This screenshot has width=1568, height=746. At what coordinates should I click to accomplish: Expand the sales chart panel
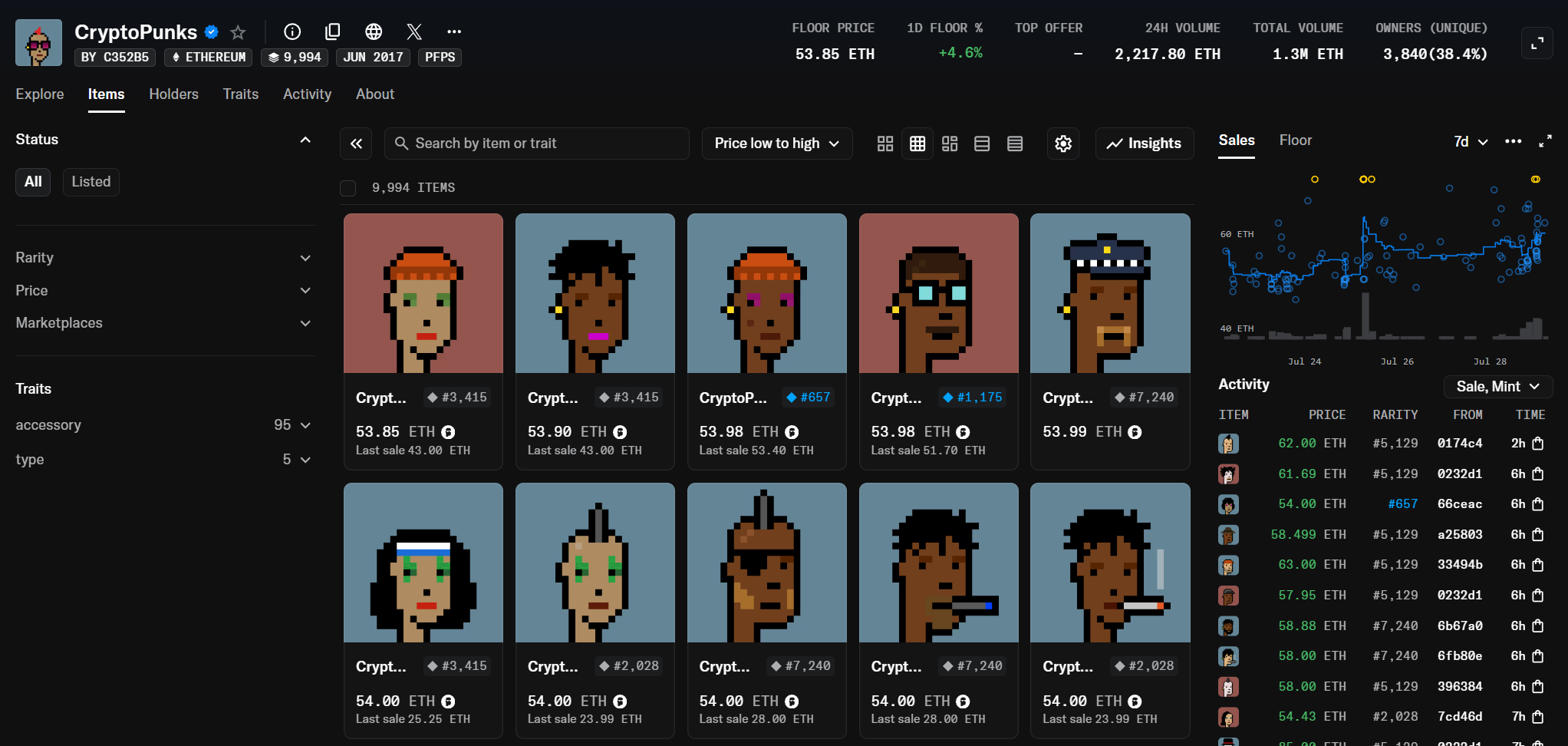[x=1545, y=141]
